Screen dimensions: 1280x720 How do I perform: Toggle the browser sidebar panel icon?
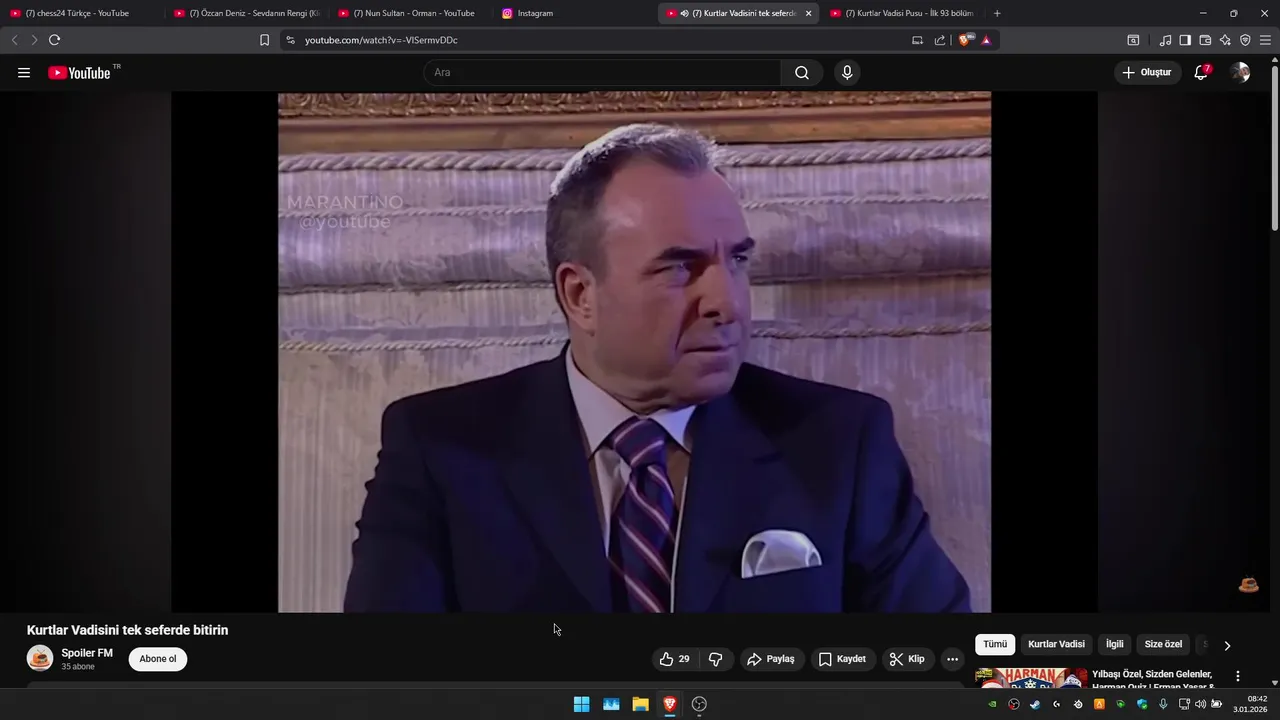1185,40
